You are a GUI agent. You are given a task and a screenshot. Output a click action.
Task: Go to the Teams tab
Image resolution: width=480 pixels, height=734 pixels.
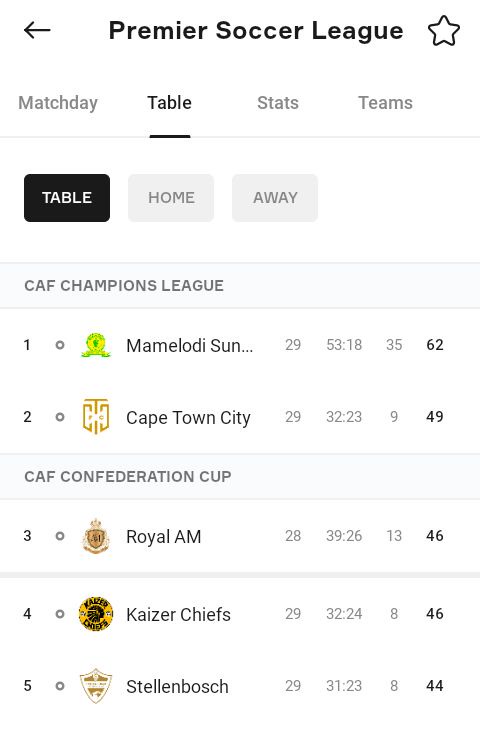(385, 103)
